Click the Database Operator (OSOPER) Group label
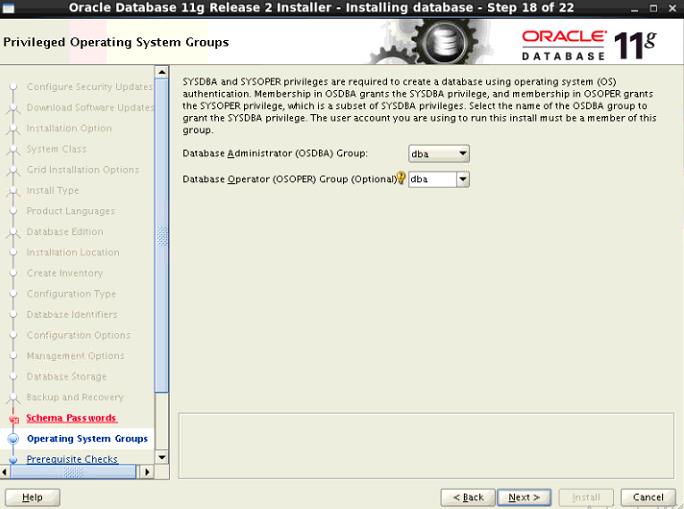Image resolution: width=684 pixels, height=509 pixels. [289, 179]
